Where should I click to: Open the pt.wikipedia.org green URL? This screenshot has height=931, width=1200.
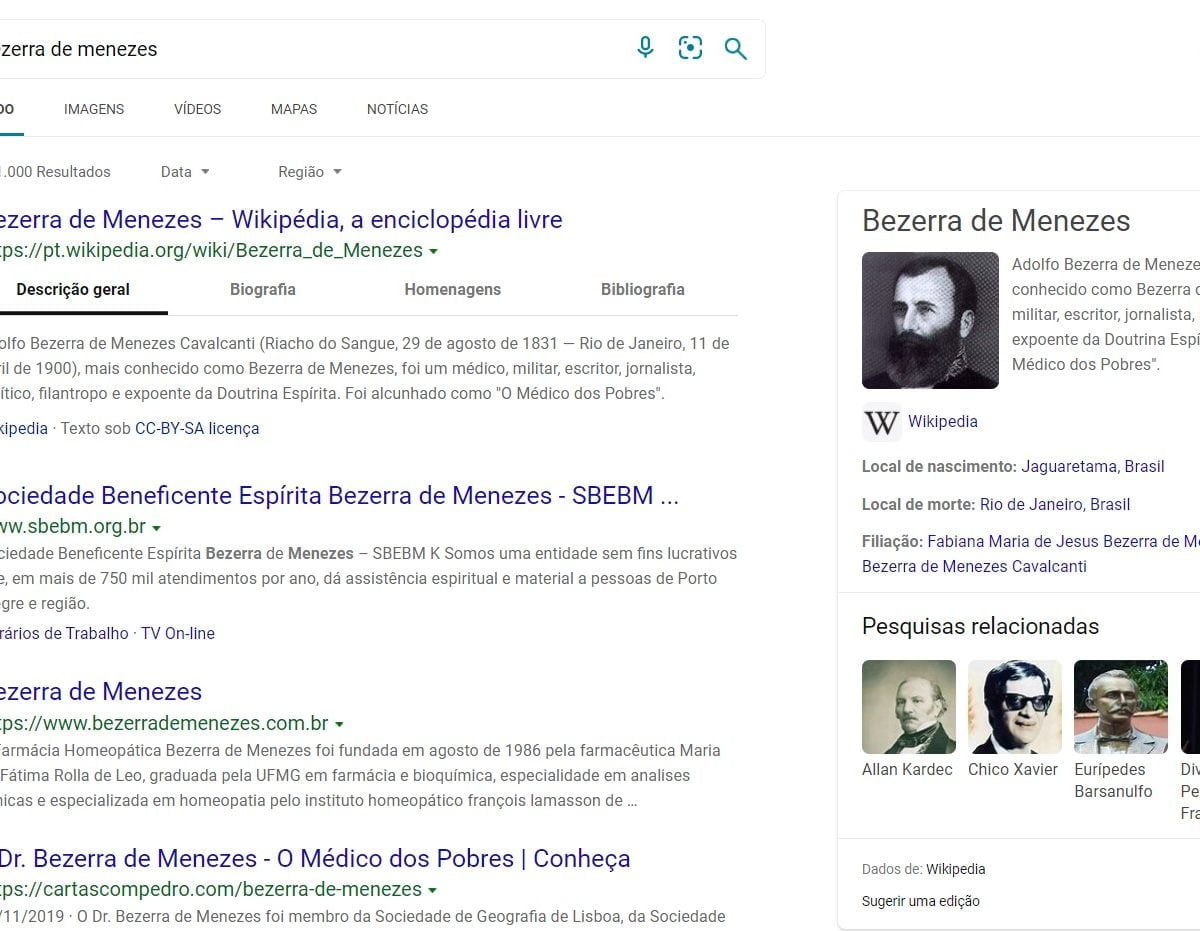tap(211, 250)
